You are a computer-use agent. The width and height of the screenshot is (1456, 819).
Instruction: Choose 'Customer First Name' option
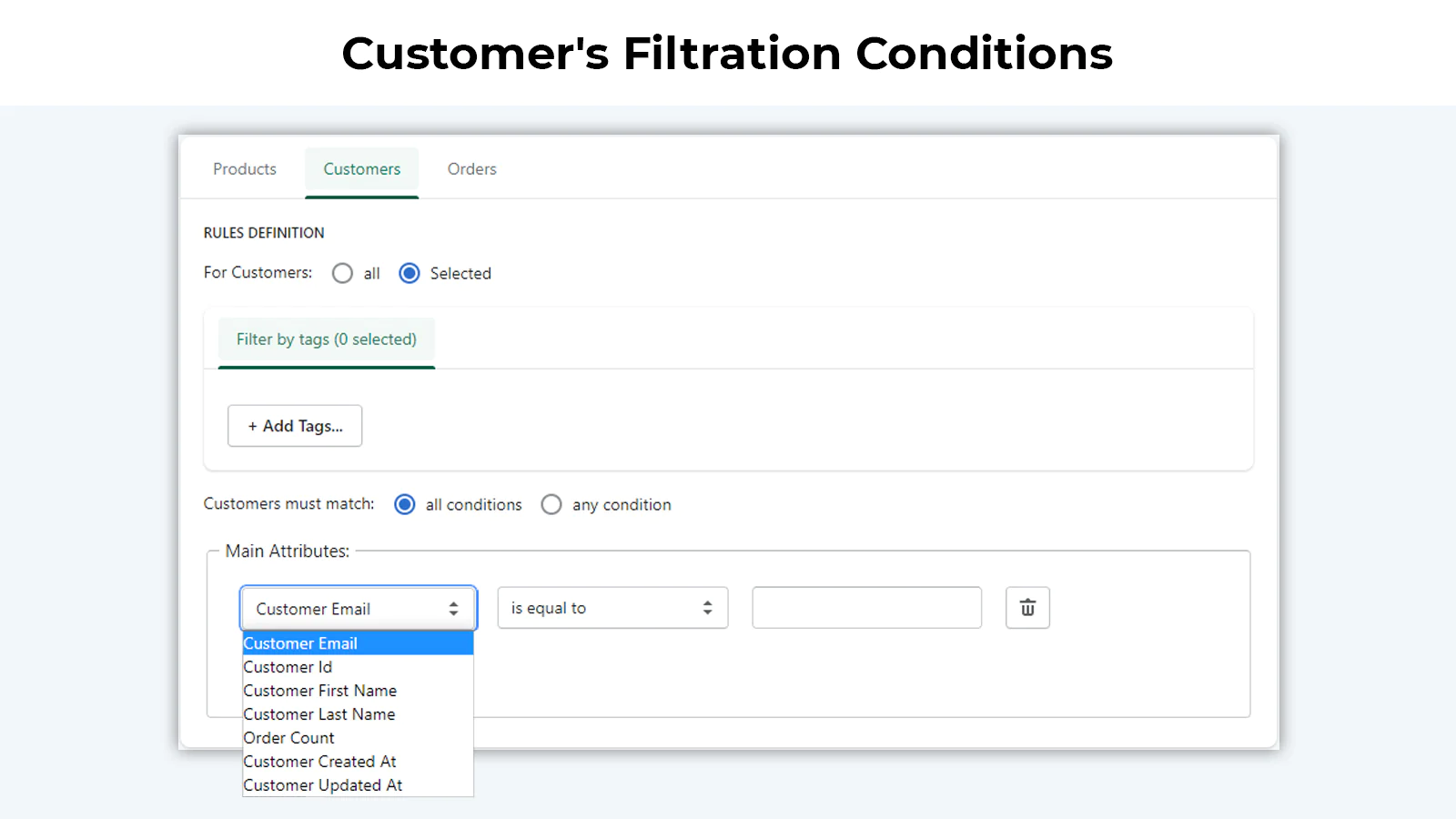tap(320, 691)
